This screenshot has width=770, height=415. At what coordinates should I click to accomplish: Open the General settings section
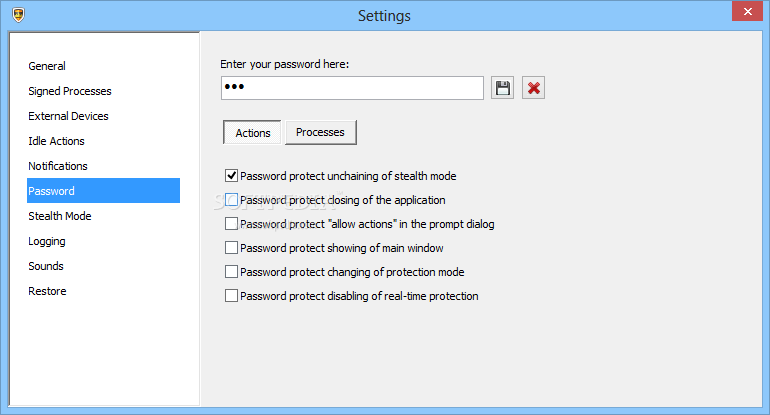click(x=47, y=66)
